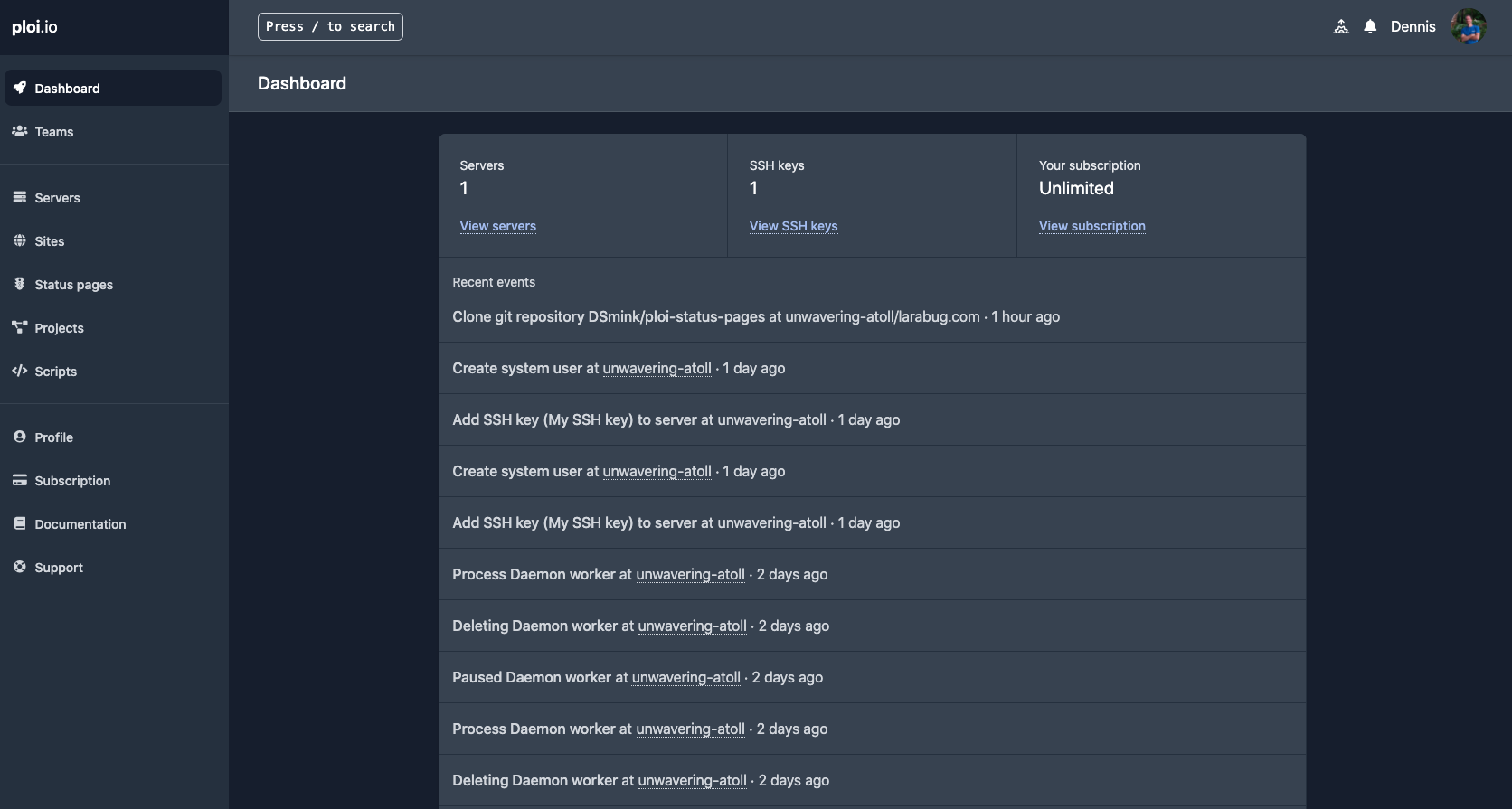Open the user avatar picture

pyautogui.click(x=1468, y=26)
